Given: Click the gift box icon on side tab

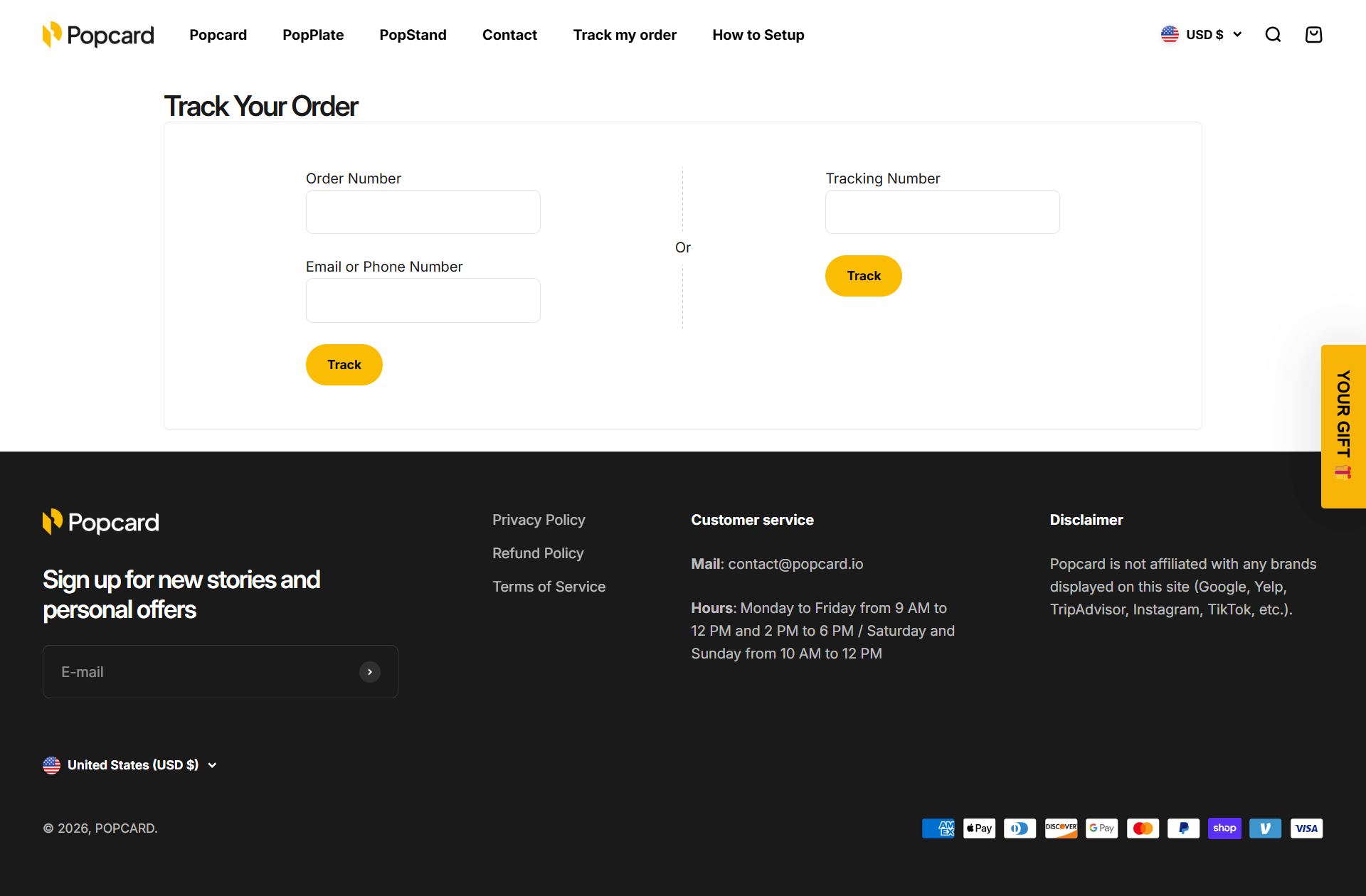Looking at the screenshot, I should (x=1343, y=472).
